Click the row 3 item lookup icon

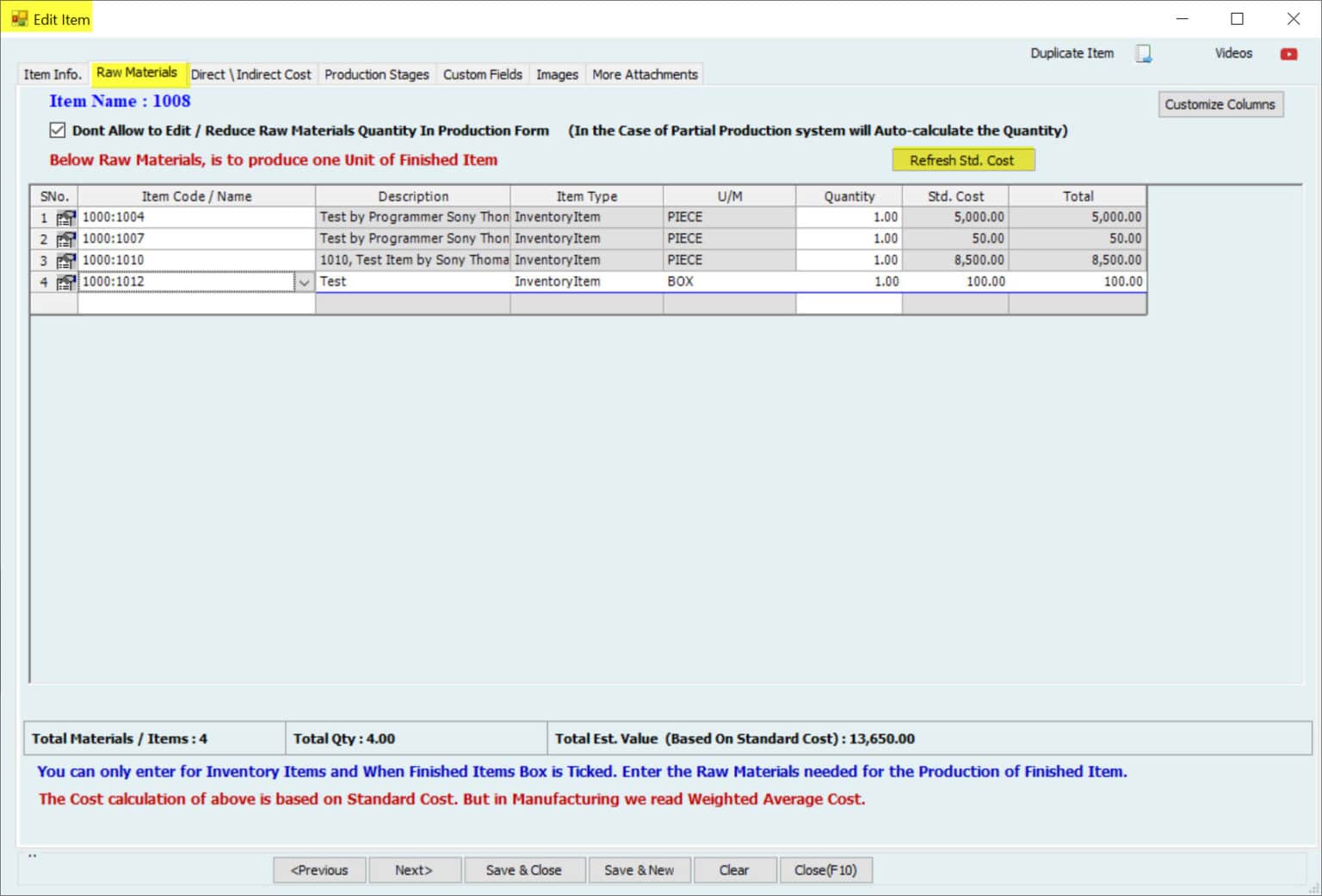65,261
